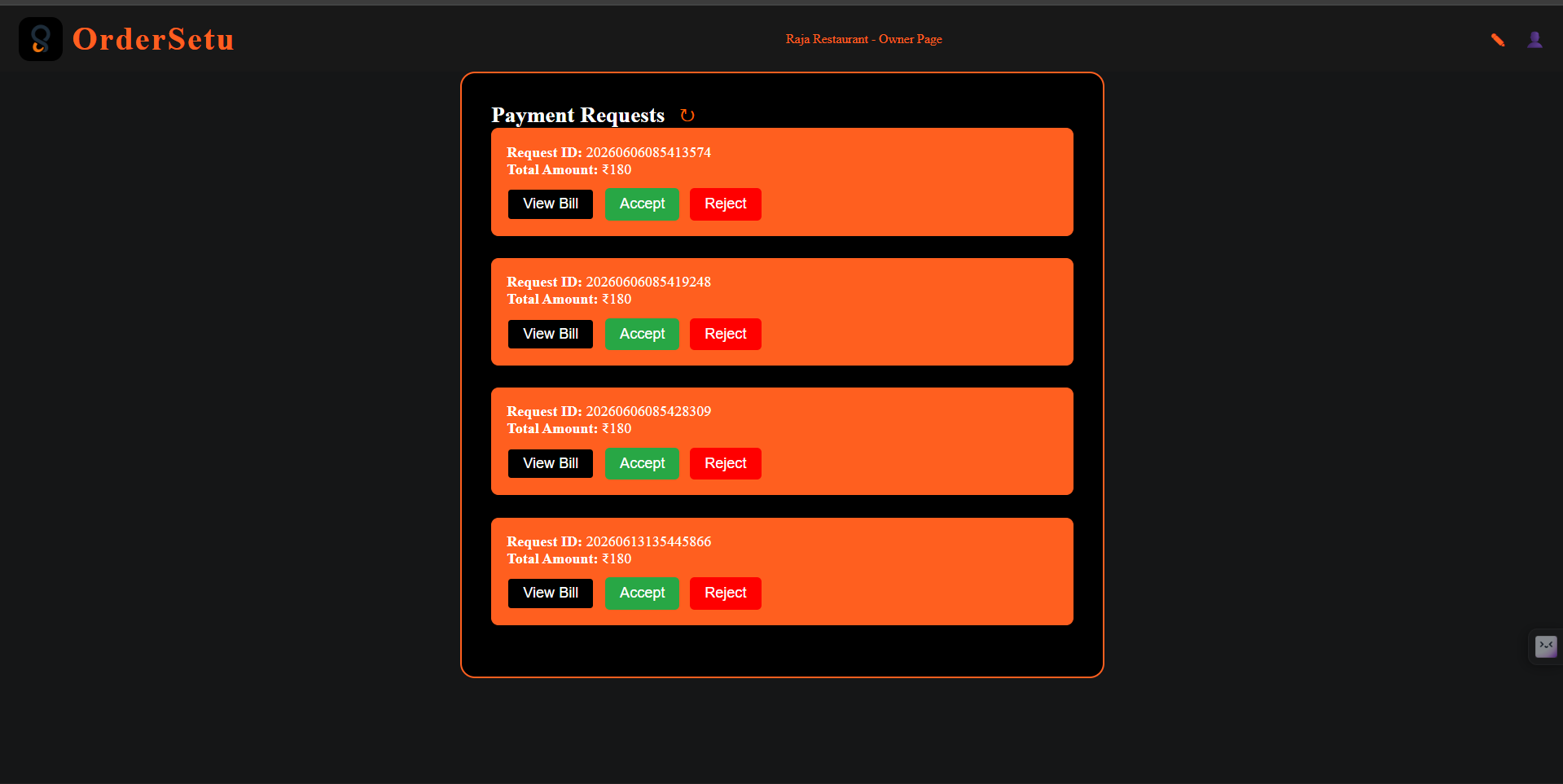Click the OrderSetu brand title

pos(153,39)
